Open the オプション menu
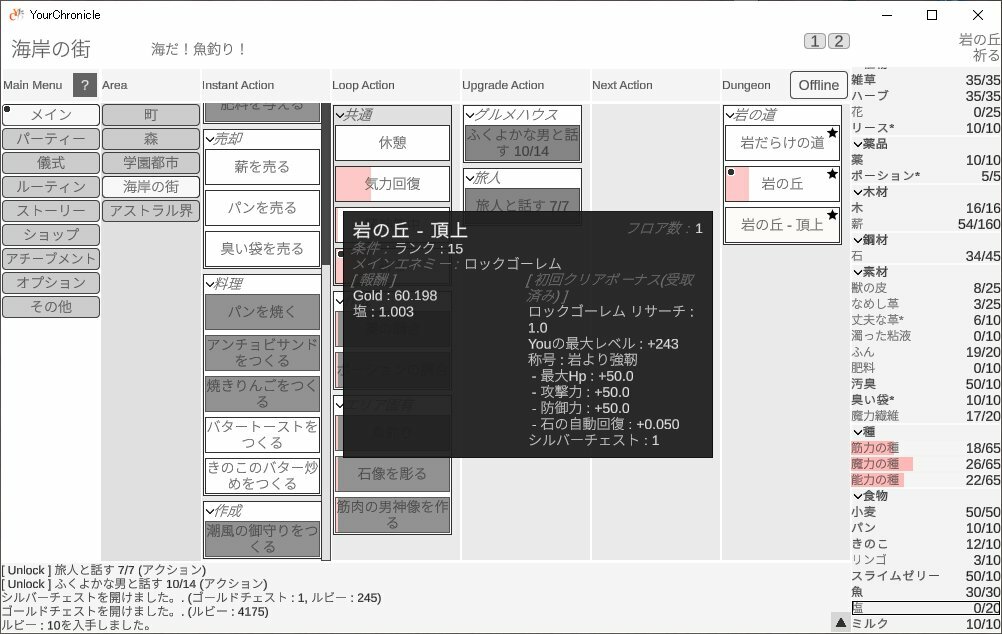The width and height of the screenshot is (1002, 634). tap(51, 282)
